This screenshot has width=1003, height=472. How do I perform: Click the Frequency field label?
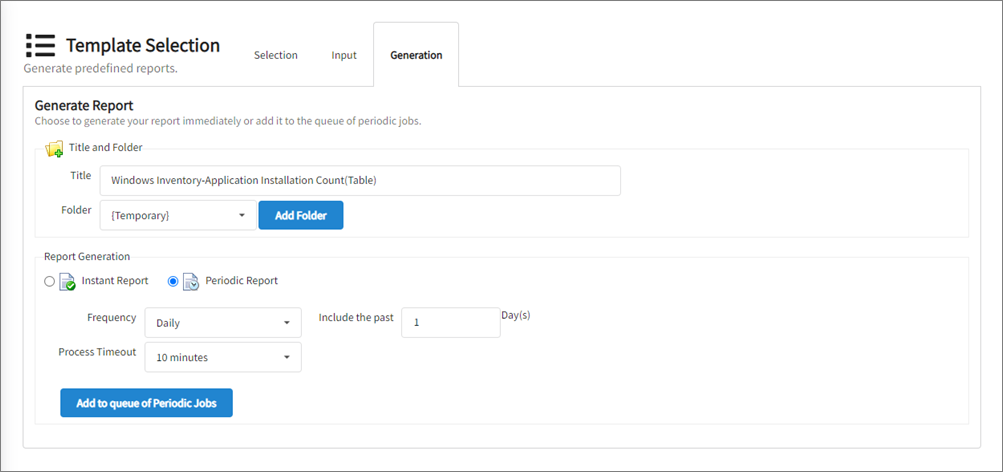coord(112,317)
